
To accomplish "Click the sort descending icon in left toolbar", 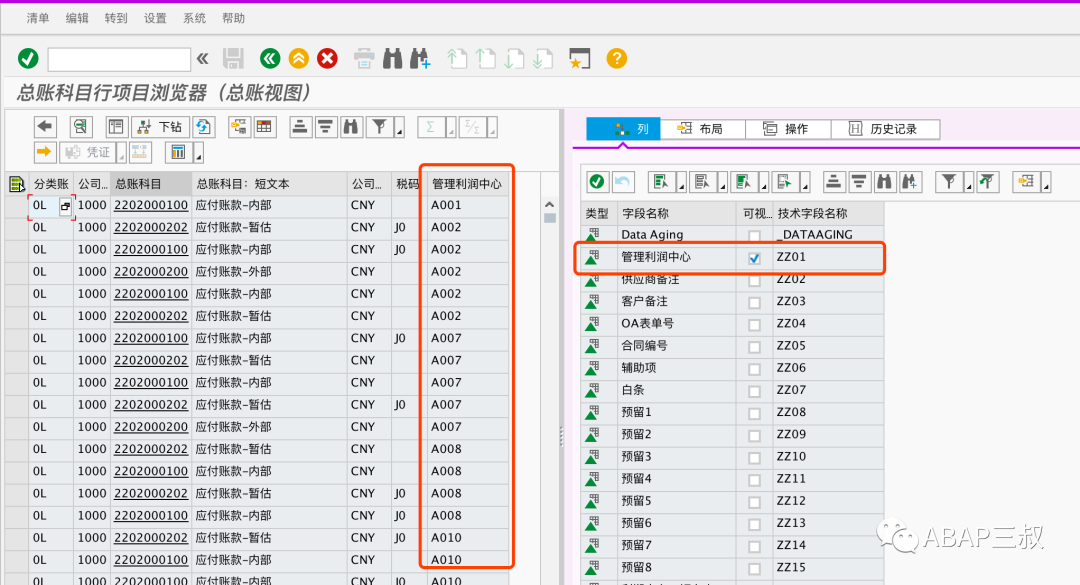I will pos(325,127).
